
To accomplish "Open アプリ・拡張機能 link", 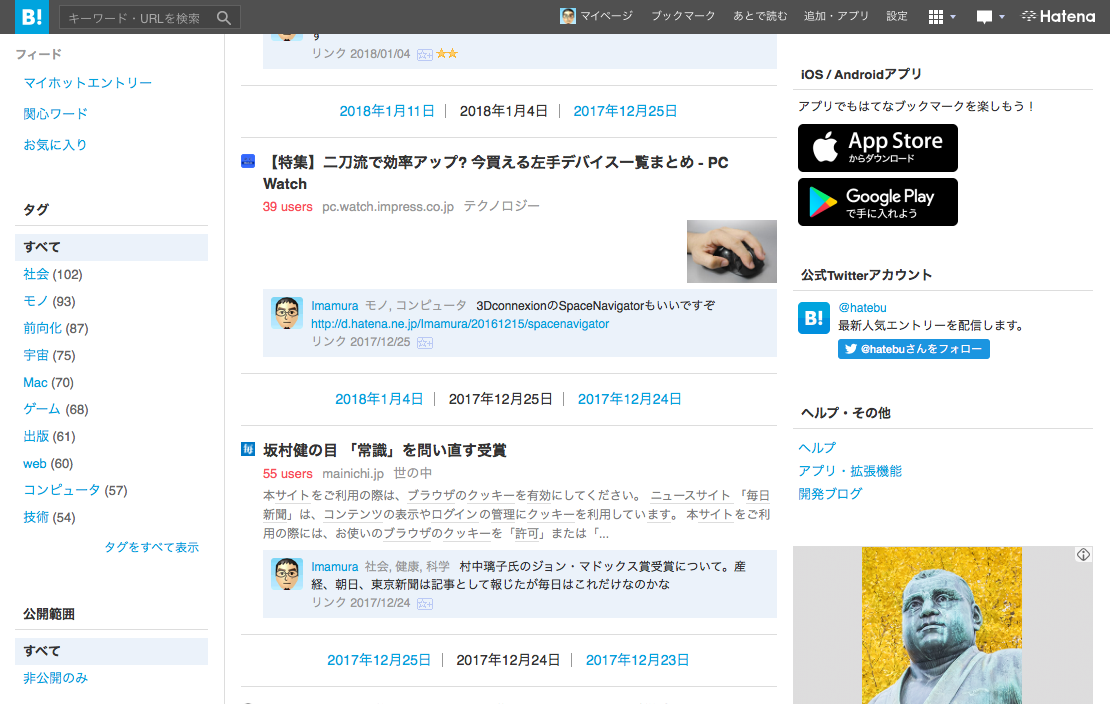I will (849, 471).
